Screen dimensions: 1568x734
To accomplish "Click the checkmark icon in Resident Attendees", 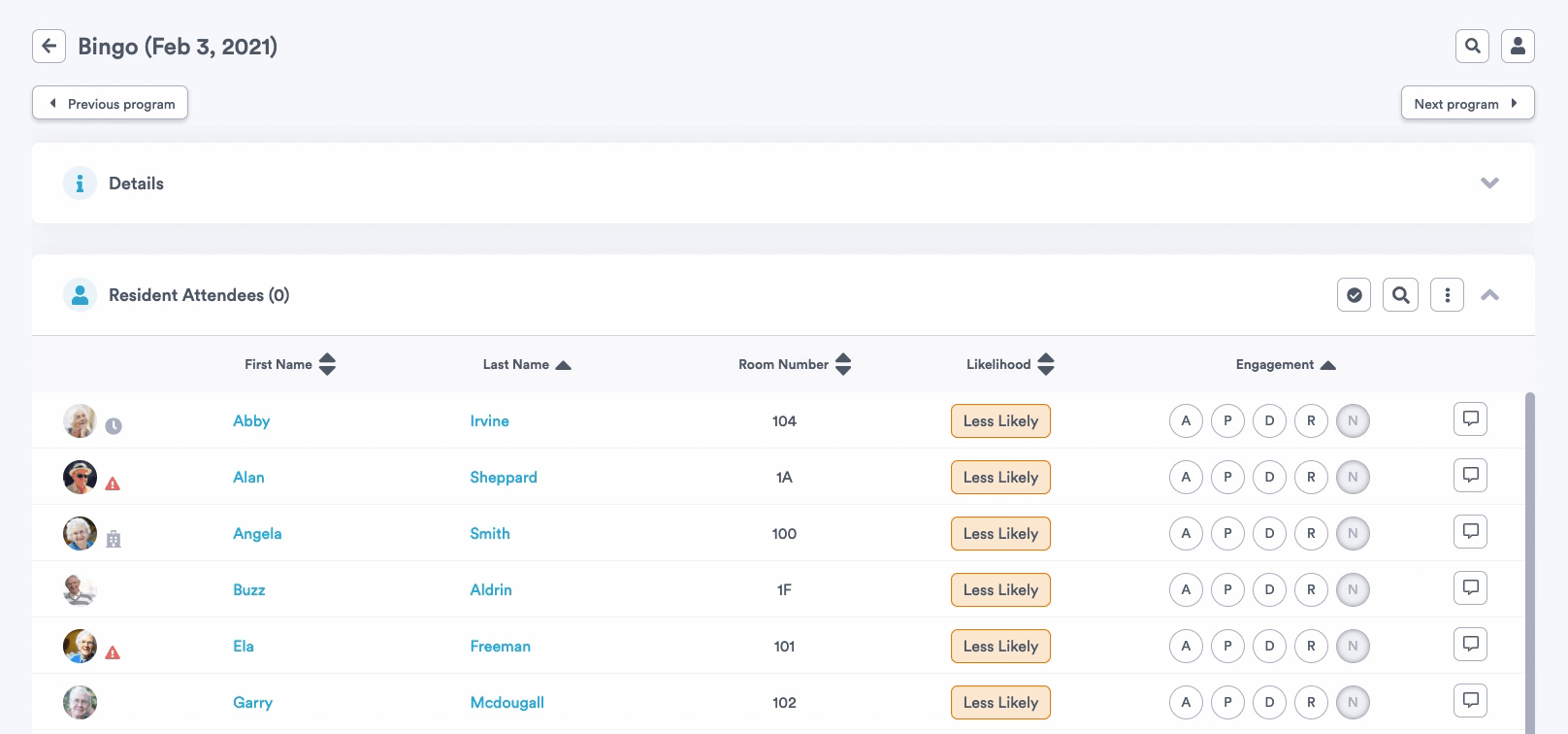I will tap(1354, 295).
